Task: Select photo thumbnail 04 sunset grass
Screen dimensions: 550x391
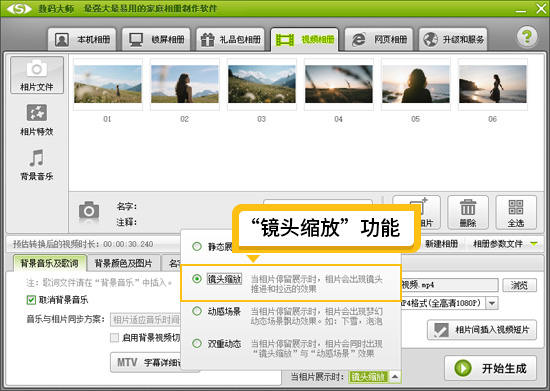Action: pyautogui.click(x=338, y=85)
